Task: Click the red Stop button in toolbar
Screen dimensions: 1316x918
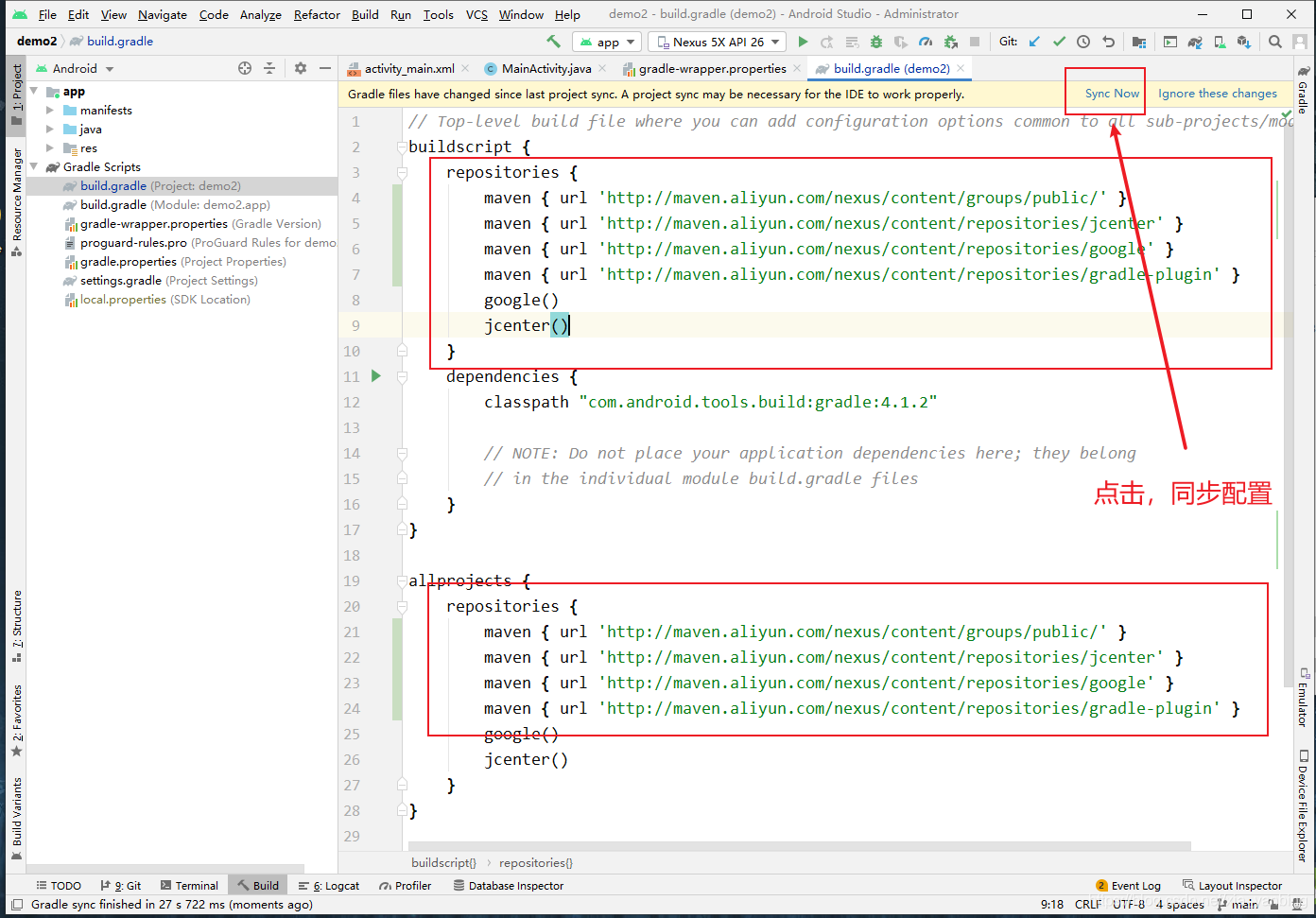Action: click(975, 42)
